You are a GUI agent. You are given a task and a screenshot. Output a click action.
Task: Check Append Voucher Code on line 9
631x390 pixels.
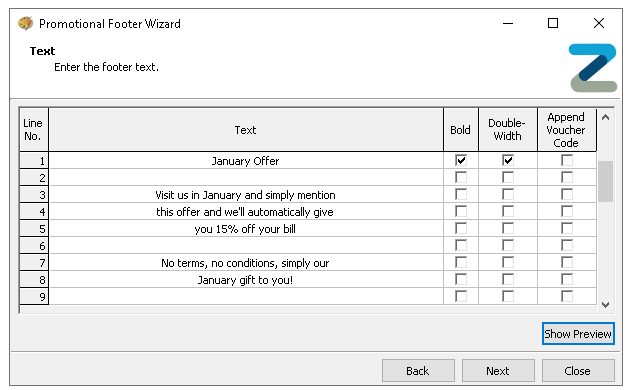pos(567,297)
